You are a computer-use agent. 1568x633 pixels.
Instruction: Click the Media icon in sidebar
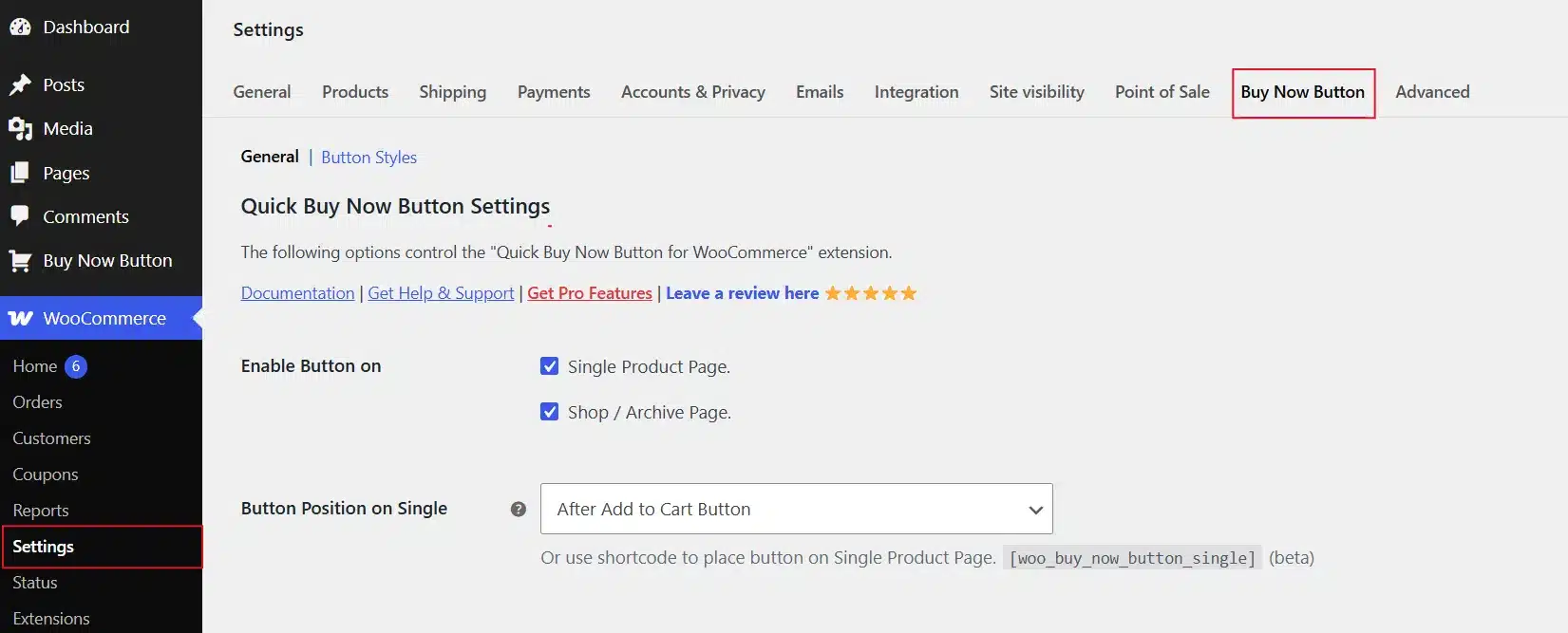coord(20,129)
